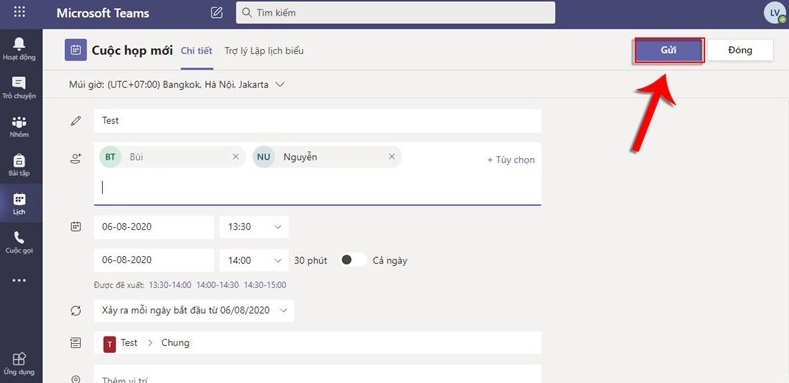Open the app launcher grid icon
The height and width of the screenshot is (383, 789).
[x=20, y=12]
